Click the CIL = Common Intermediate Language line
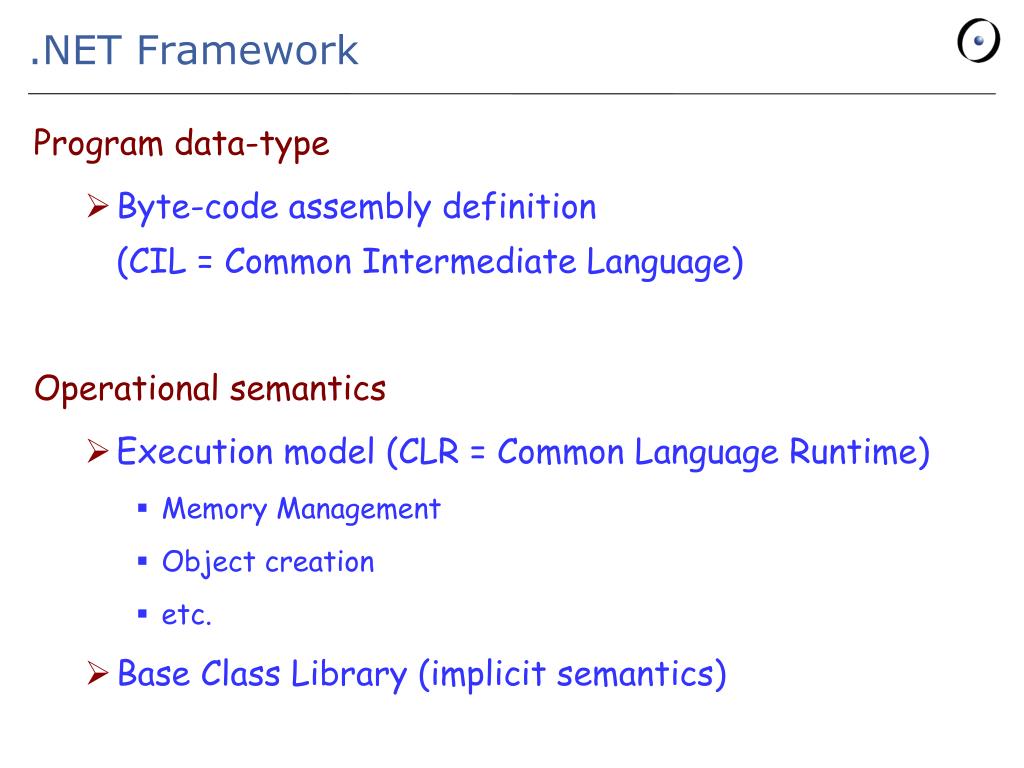The width and height of the screenshot is (1024, 768). click(430, 263)
